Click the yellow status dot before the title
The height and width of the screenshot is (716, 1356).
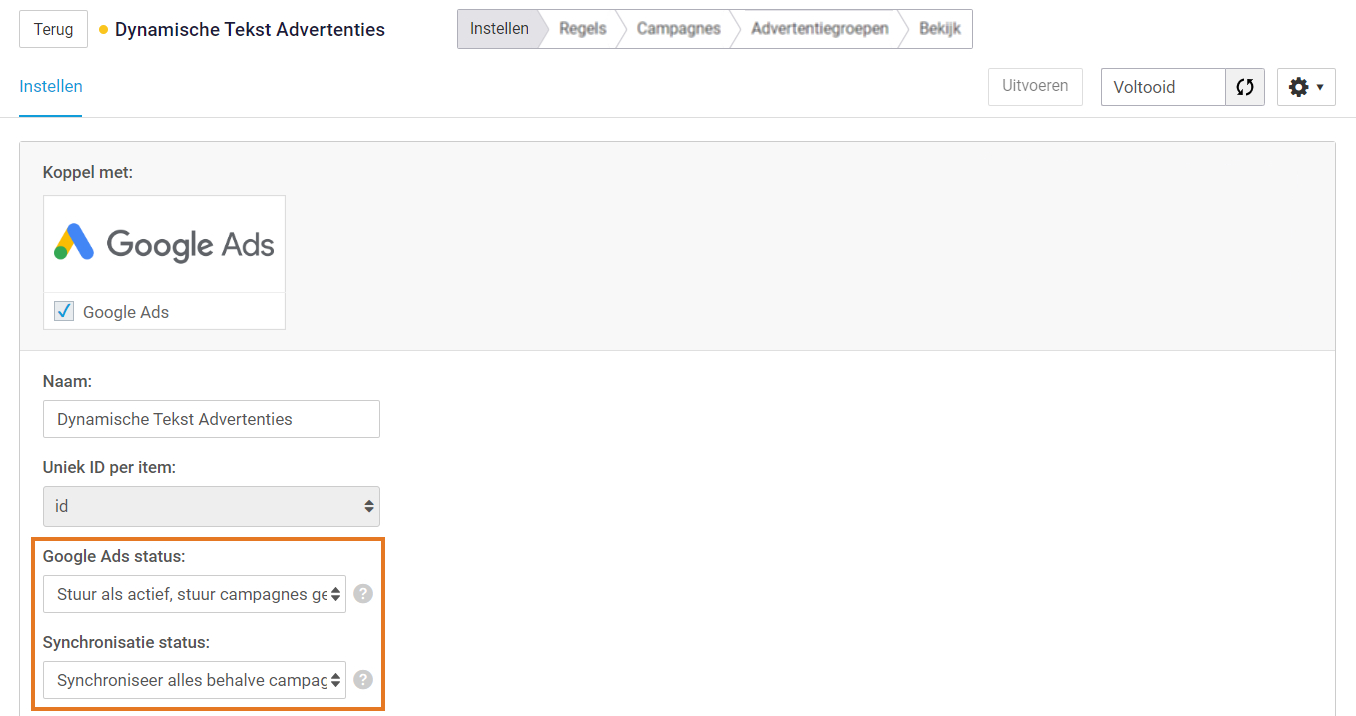point(103,30)
